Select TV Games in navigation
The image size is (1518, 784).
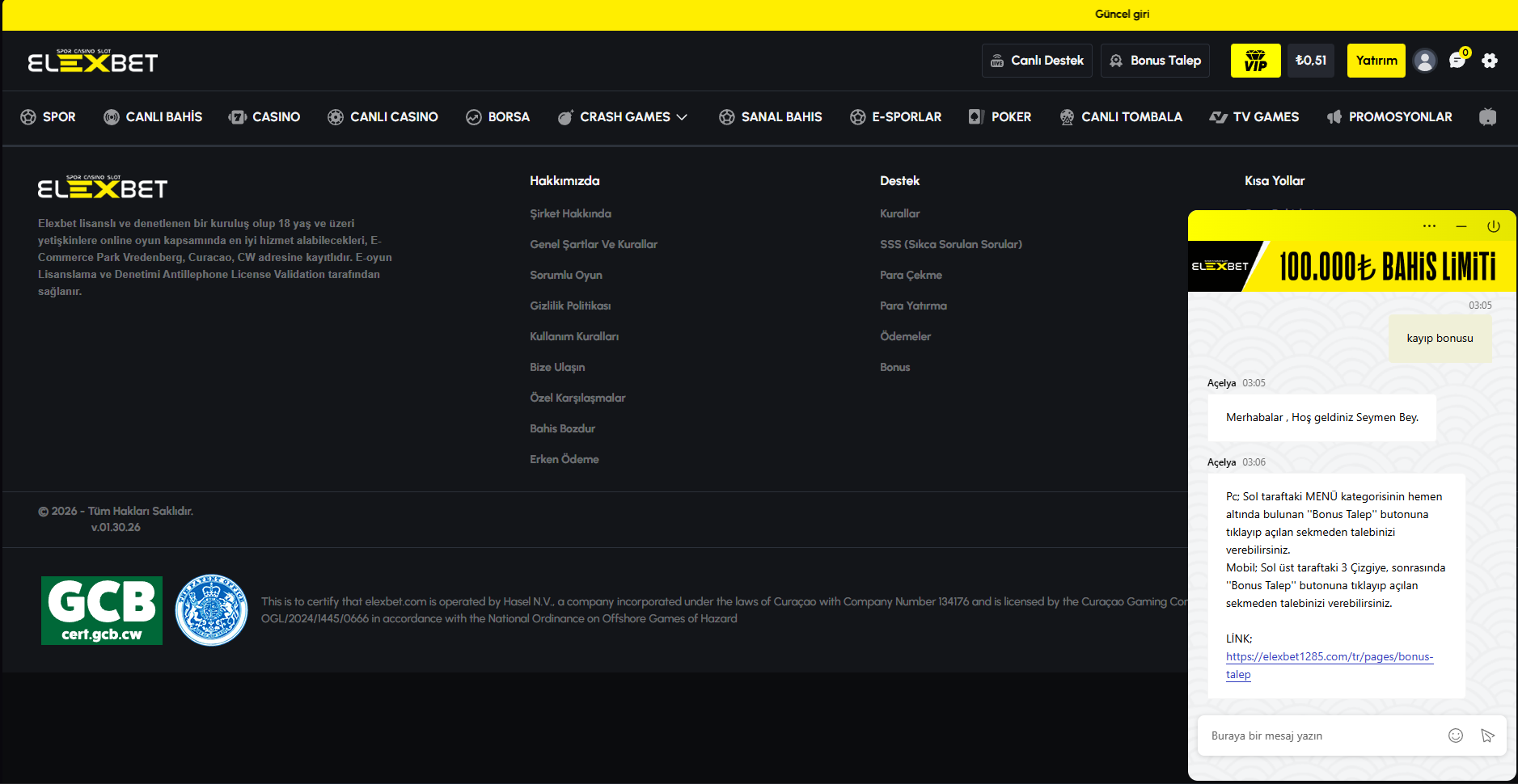[1254, 117]
